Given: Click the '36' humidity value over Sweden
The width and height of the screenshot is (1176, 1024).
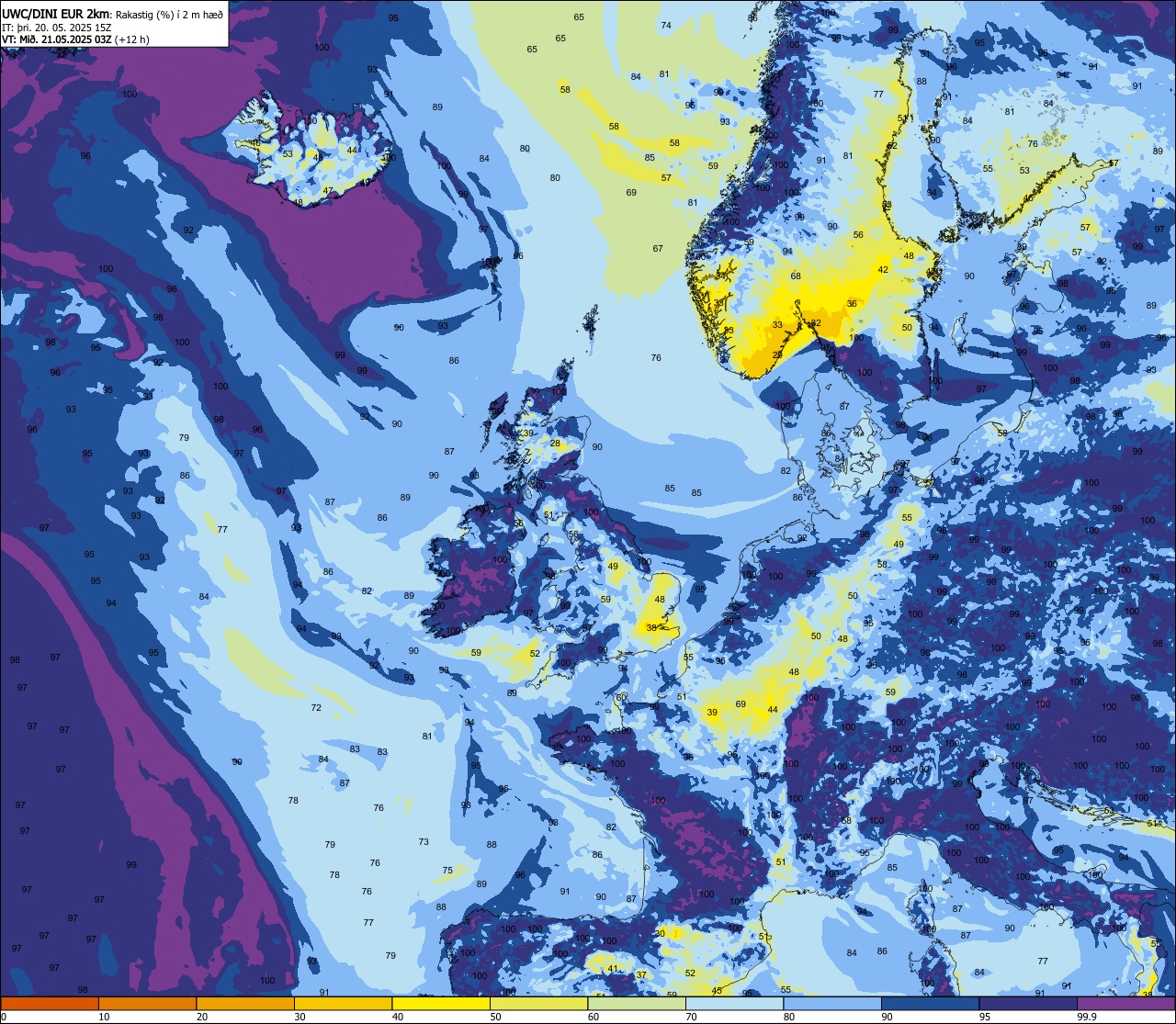Looking at the screenshot, I should tap(852, 304).
